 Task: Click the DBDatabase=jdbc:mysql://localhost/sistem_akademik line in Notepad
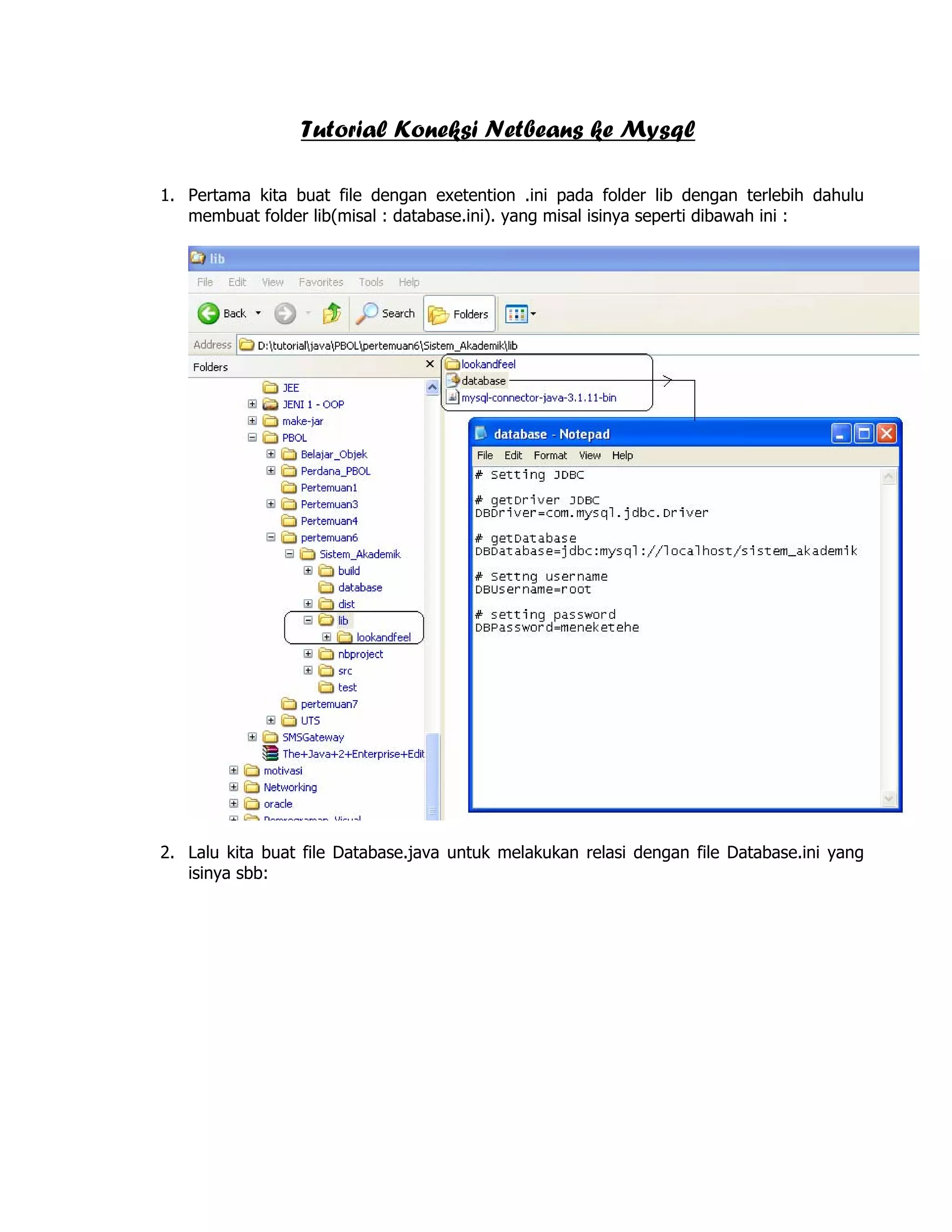[x=666, y=551]
